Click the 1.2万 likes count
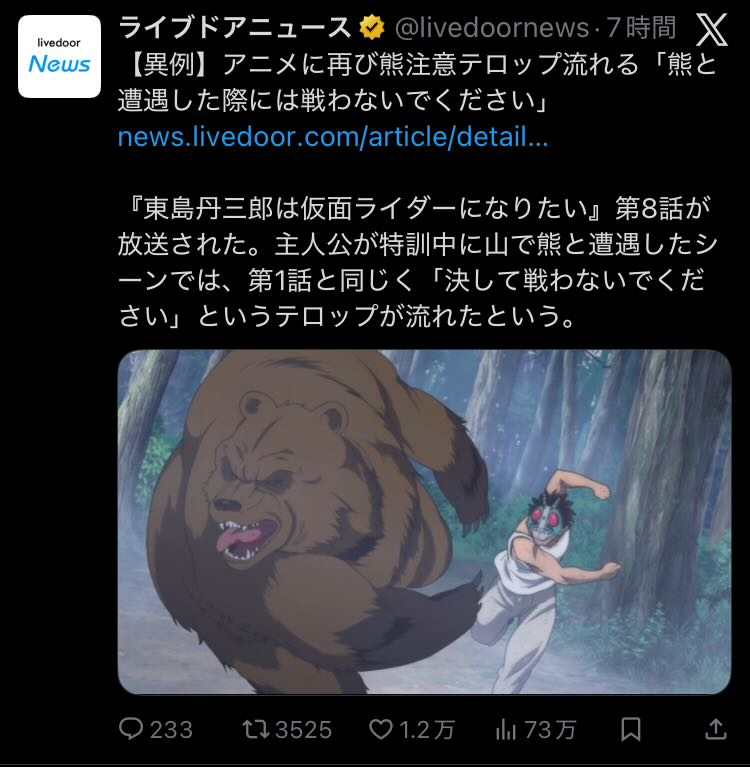 pos(427,730)
